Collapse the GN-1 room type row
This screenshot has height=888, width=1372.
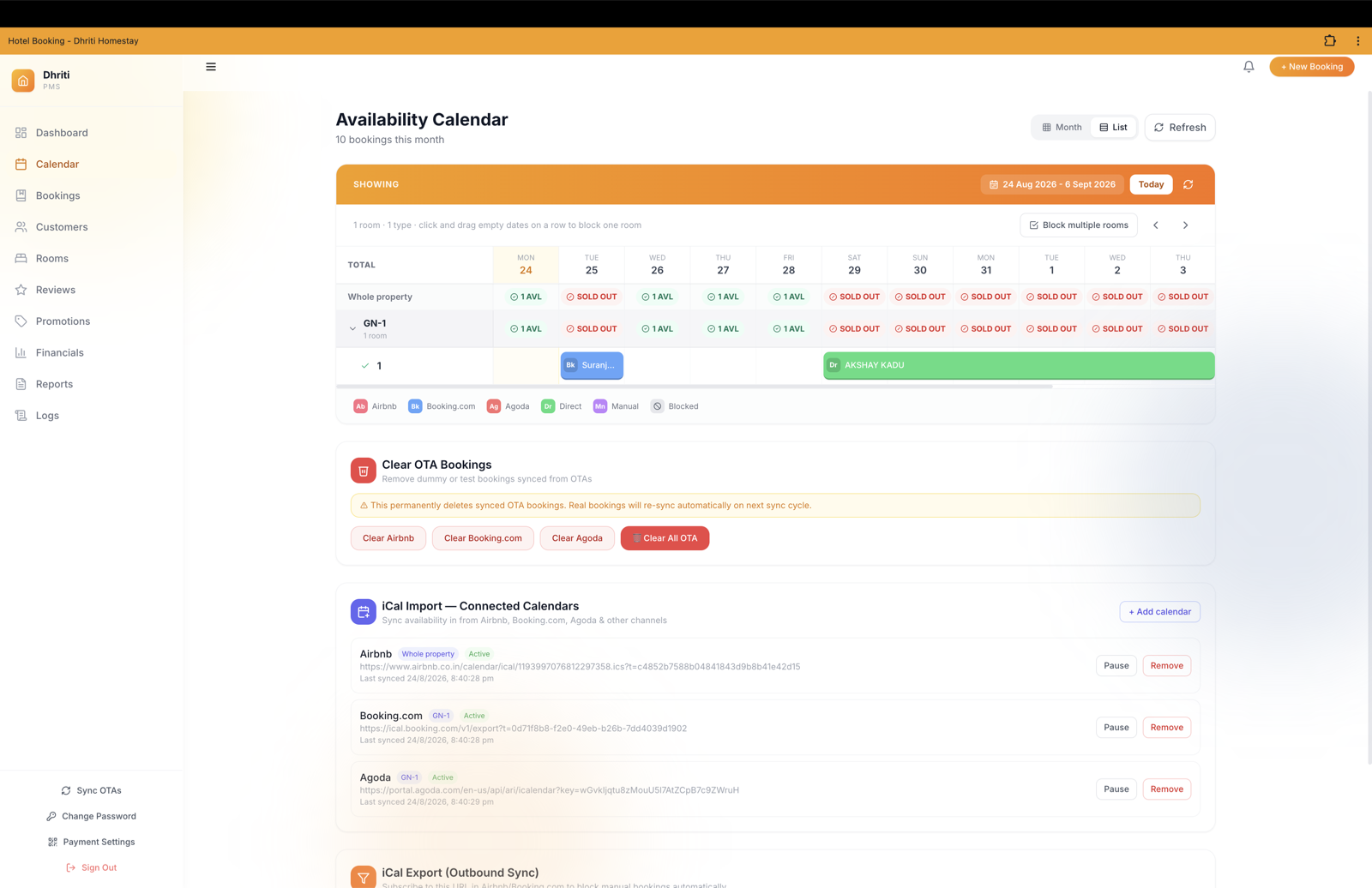(x=352, y=329)
